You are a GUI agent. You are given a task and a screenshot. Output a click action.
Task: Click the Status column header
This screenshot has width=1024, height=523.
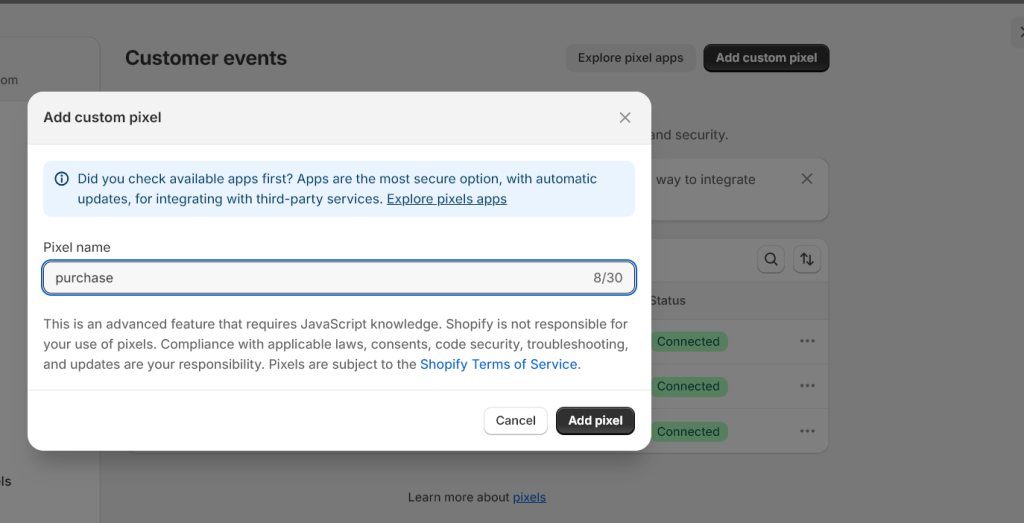click(x=667, y=300)
